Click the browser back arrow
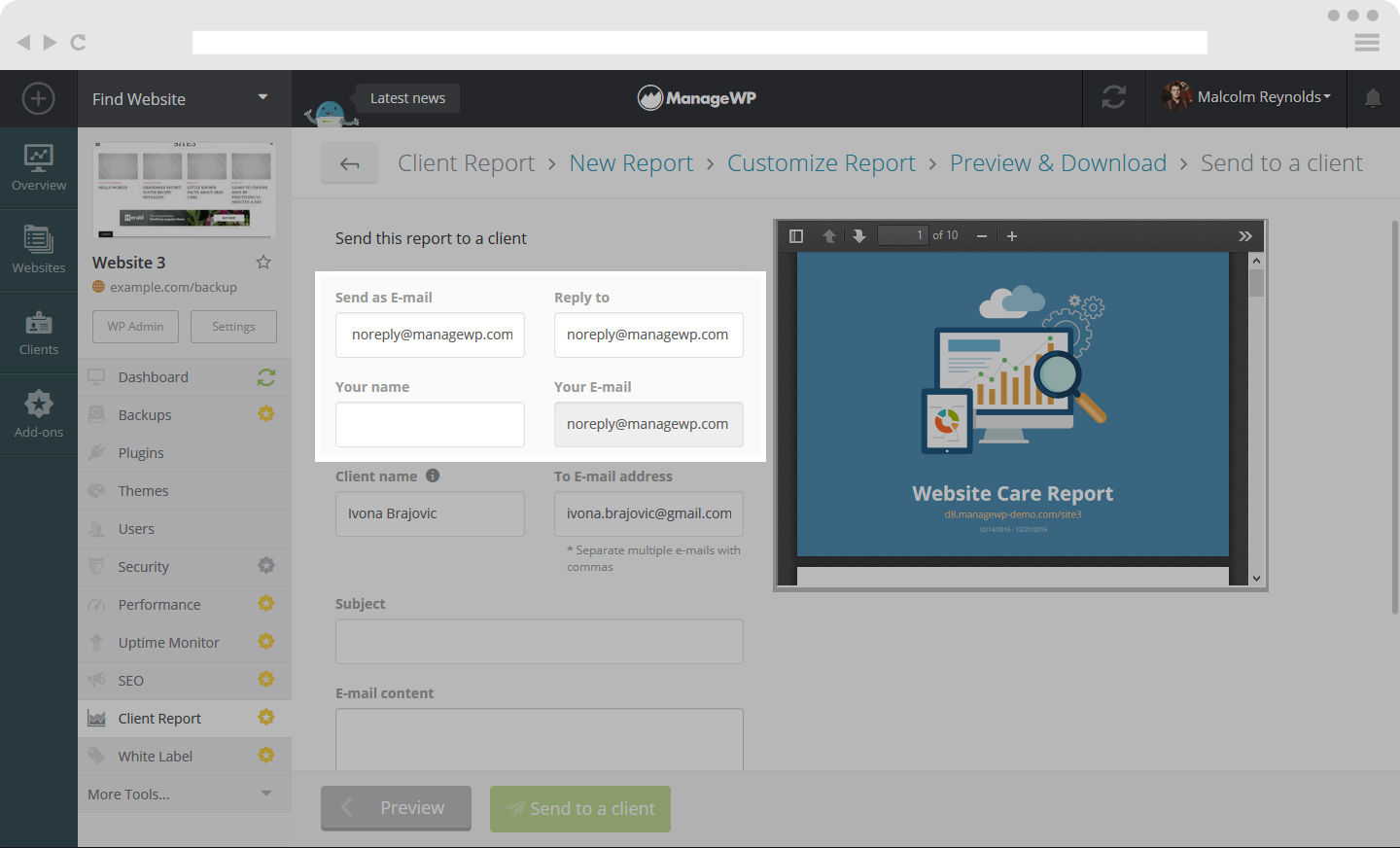Screen dimensions: 1400x848 pyautogui.click(x=23, y=42)
